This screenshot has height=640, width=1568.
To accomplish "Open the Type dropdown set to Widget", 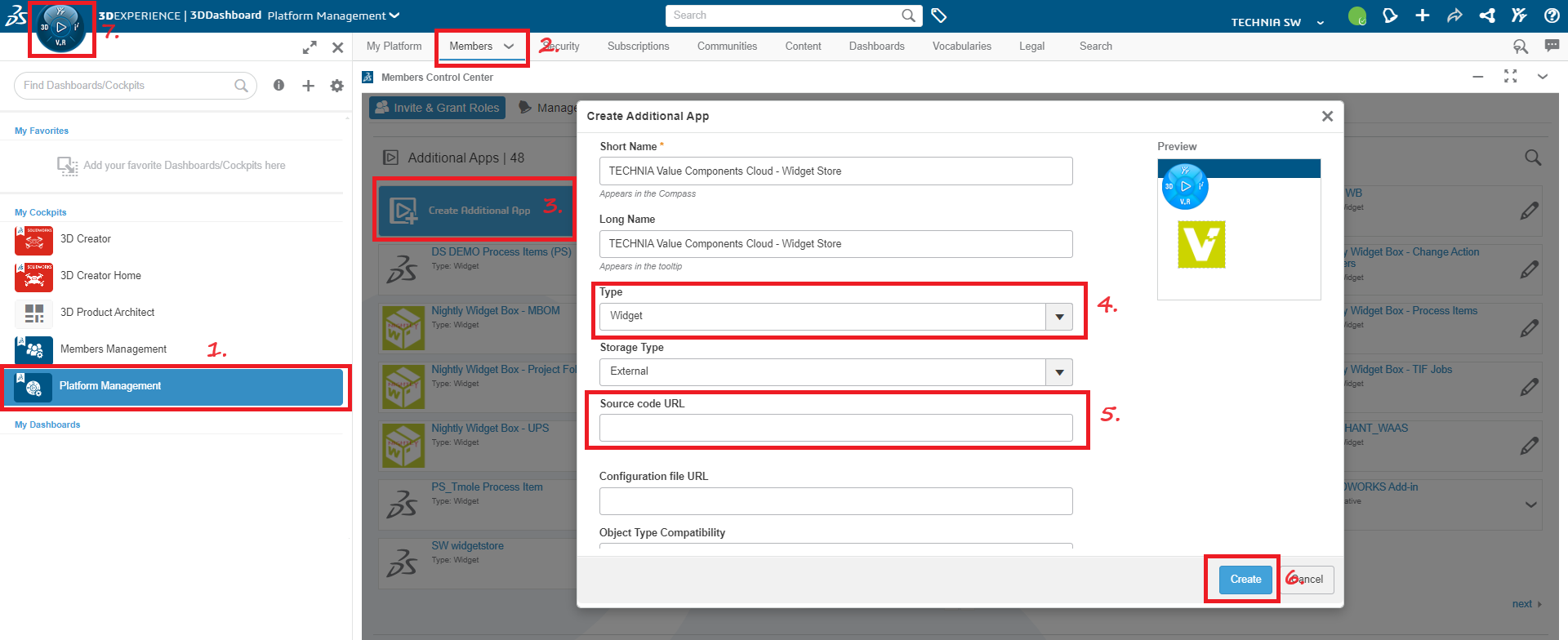I will point(1059,317).
